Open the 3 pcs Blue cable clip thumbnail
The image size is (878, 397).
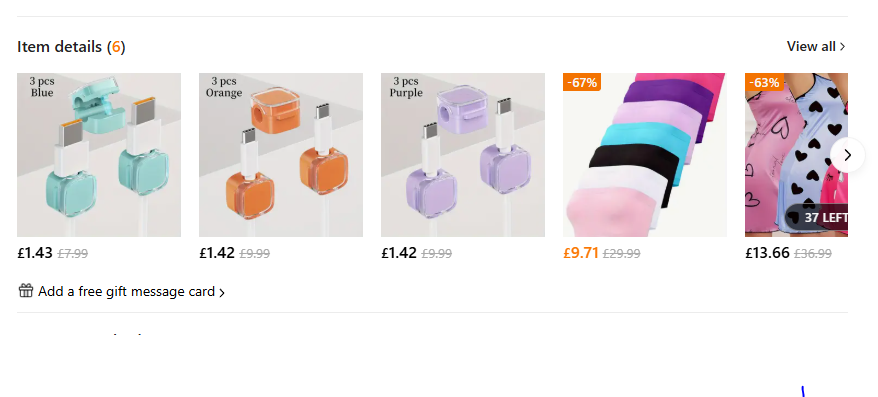[x=99, y=155]
